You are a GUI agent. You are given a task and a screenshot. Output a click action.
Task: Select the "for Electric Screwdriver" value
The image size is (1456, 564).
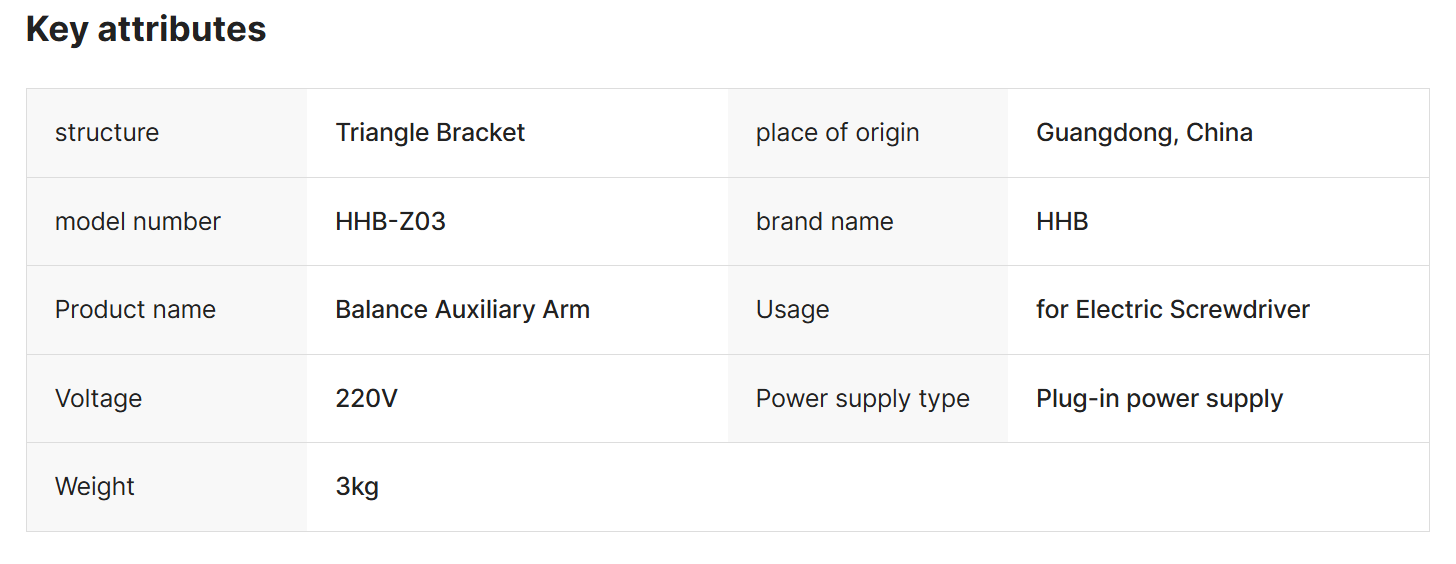1172,310
